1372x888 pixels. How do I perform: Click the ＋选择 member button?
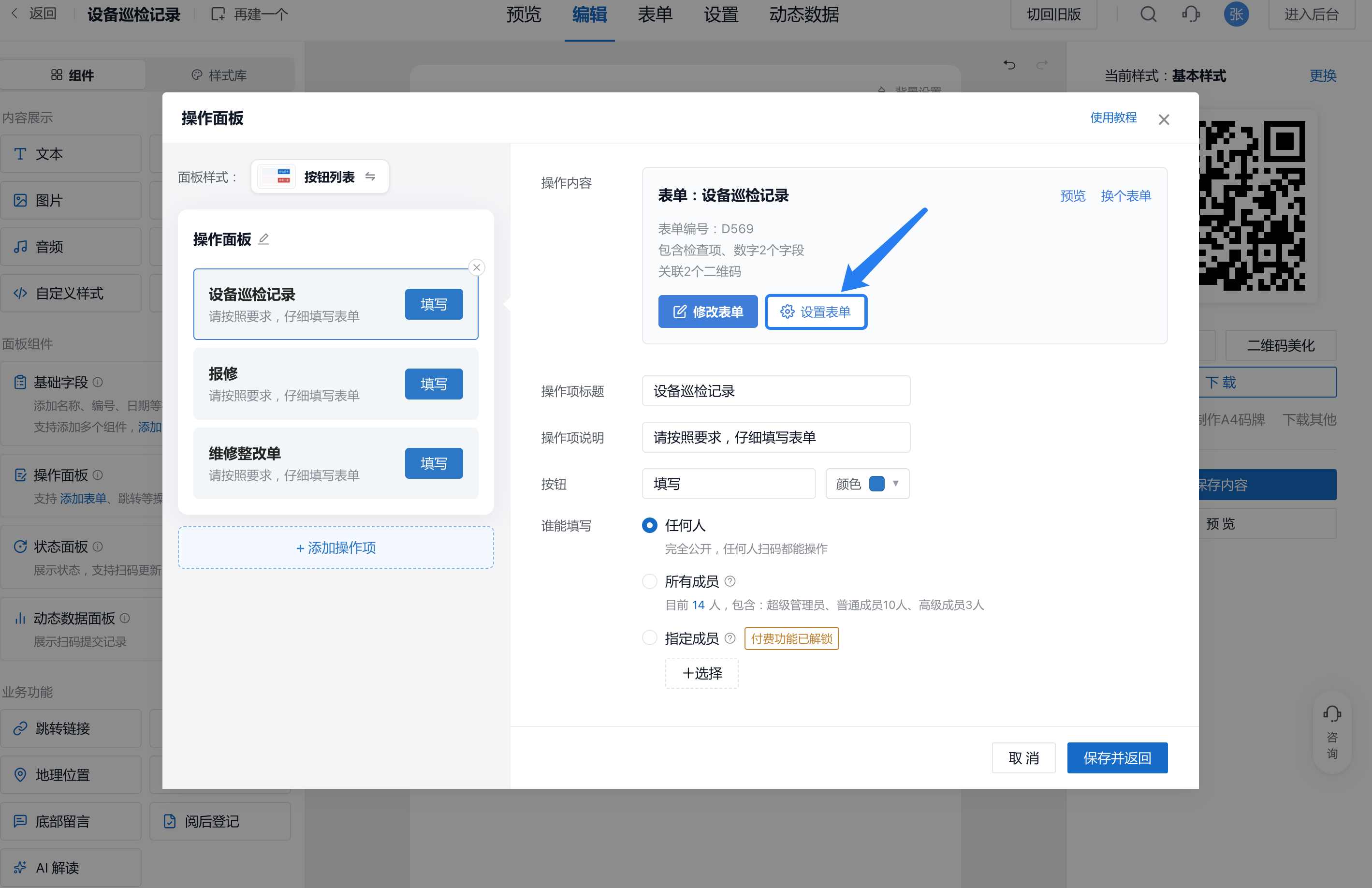click(702, 673)
